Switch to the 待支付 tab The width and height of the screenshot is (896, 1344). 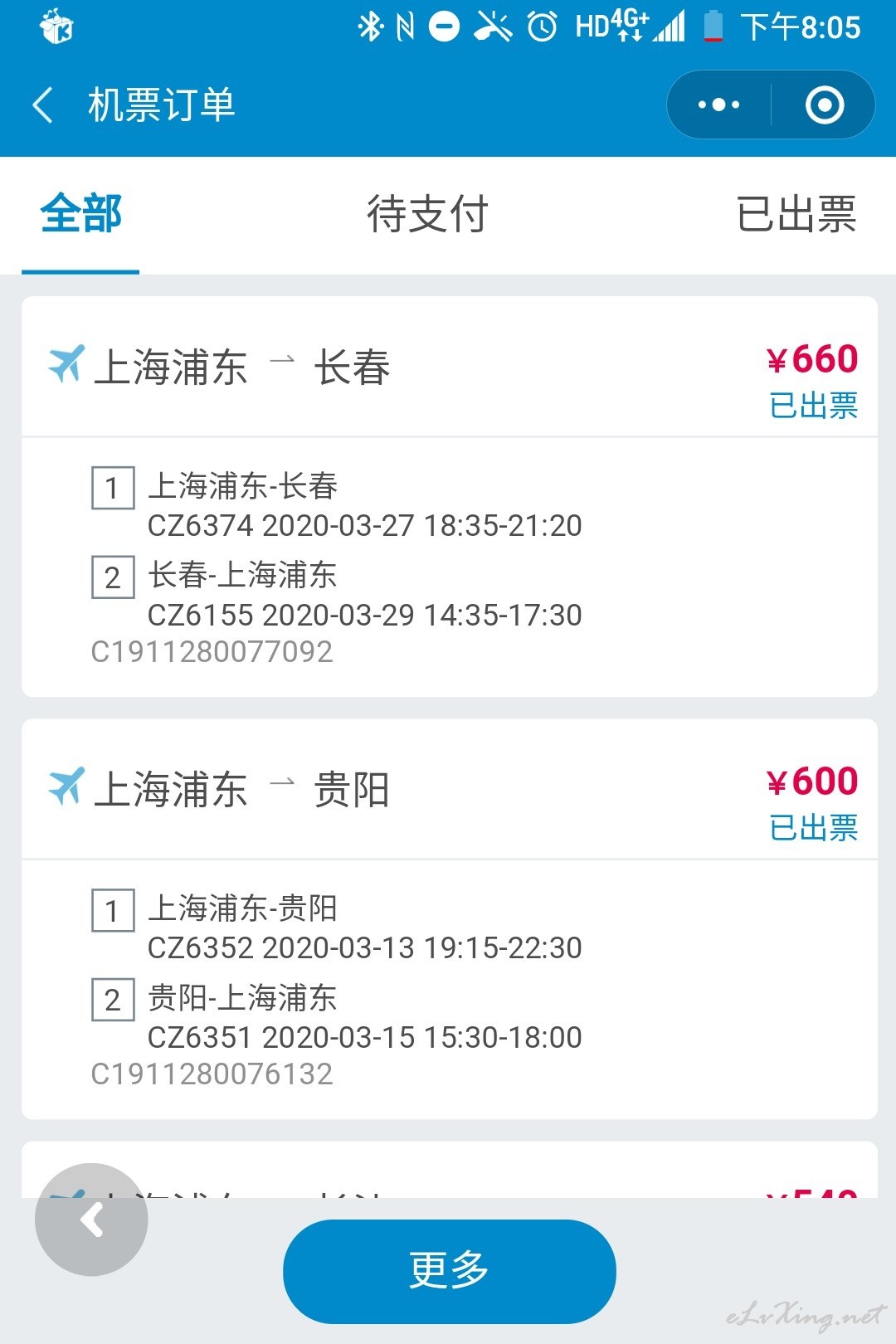(x=427, y=214)
